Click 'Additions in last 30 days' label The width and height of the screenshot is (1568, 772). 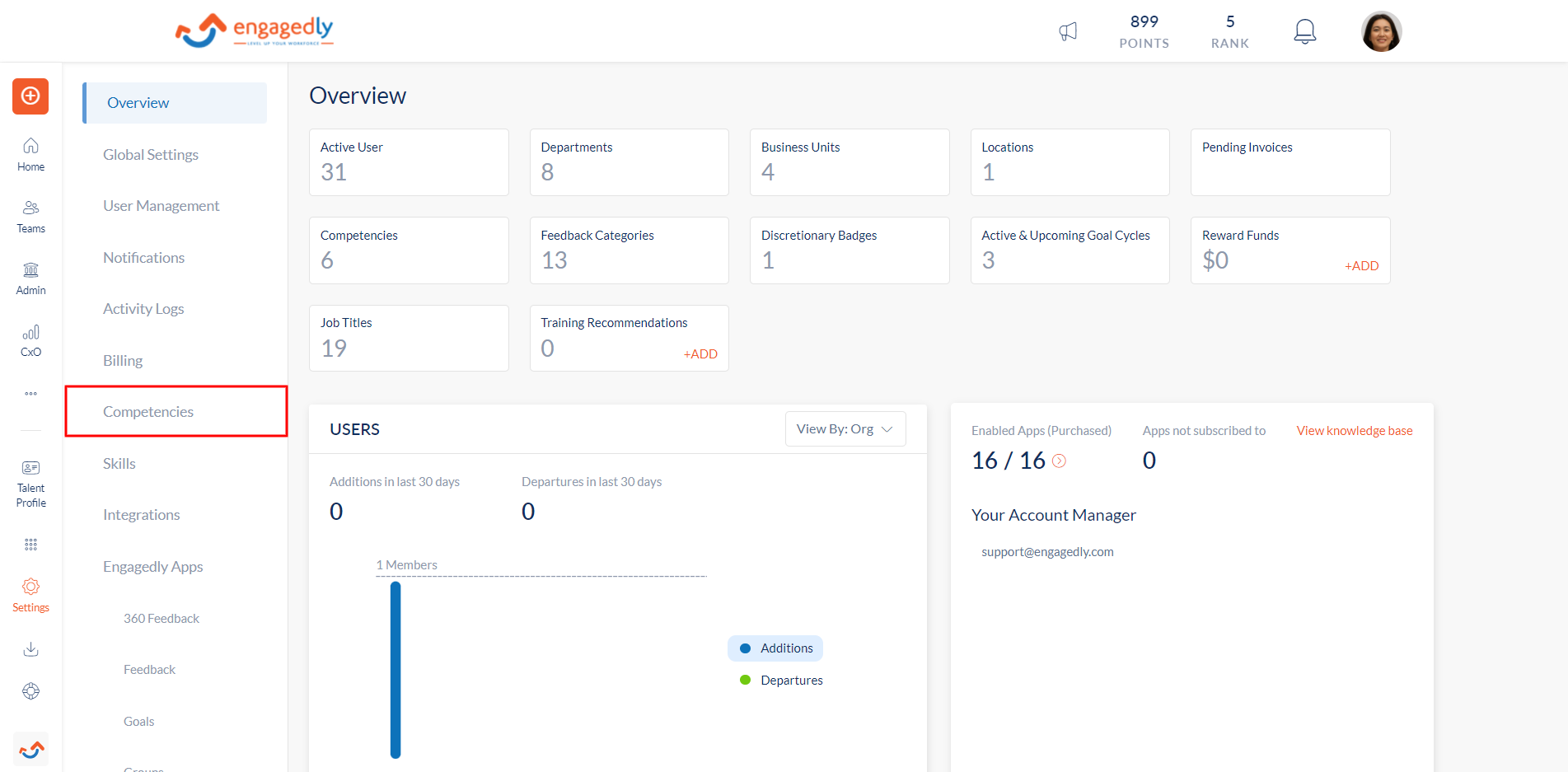pos(395,482)
